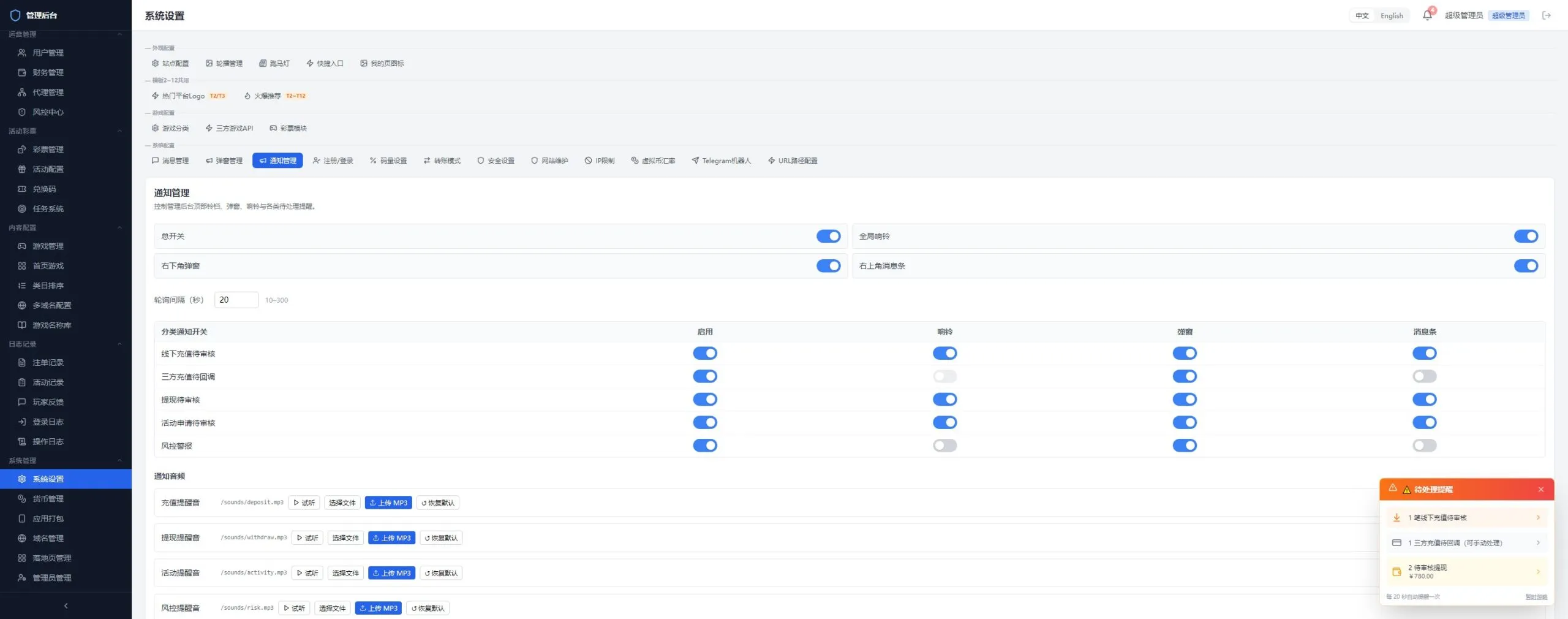The width and height of the screenshot is (1568, 619).
Task: Open the 站点配置 tab
Action: [x=170, y=63]
